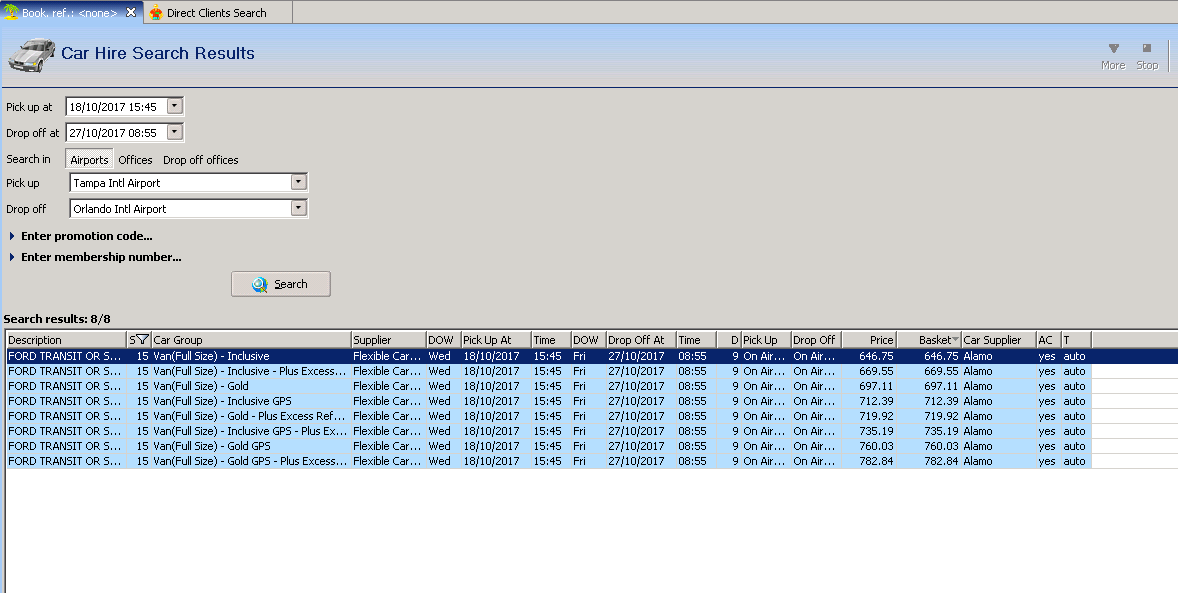Screen dimensions: 1178x593
Task: Select the Book. ref.: <none> tab
Action: (x=70, y=13)
